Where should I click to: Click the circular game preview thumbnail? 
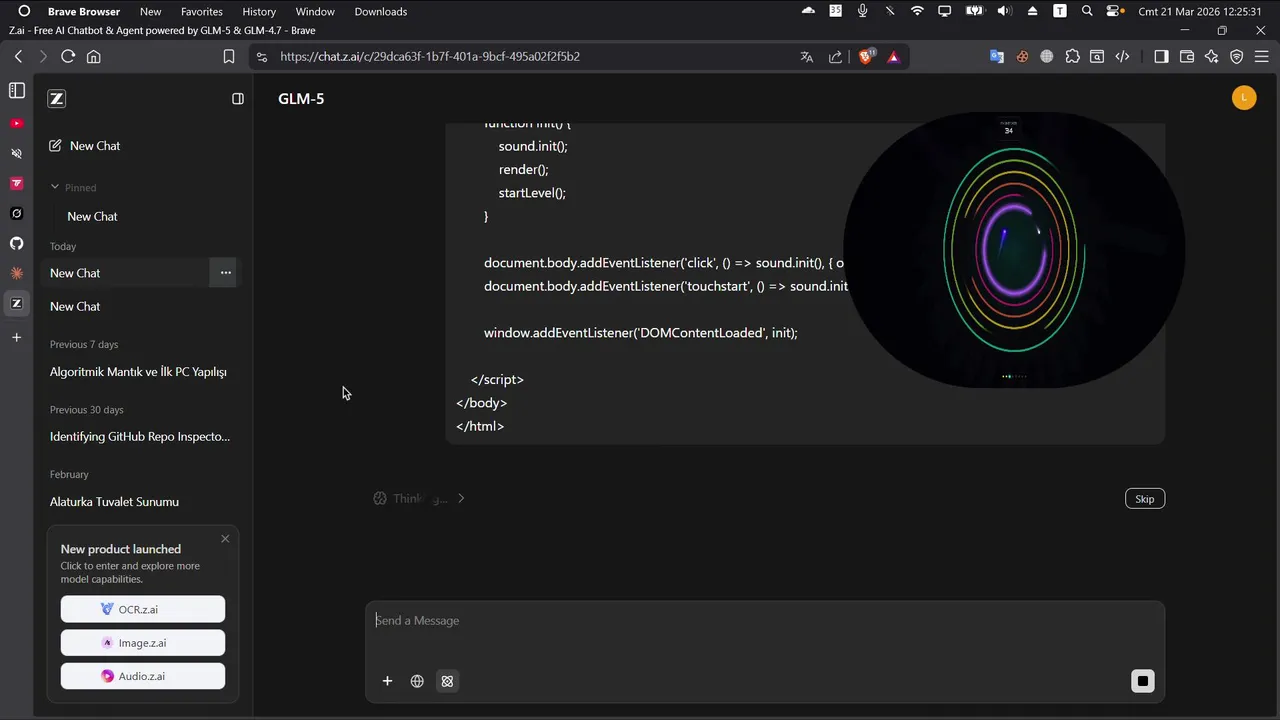pos(1014,249)
